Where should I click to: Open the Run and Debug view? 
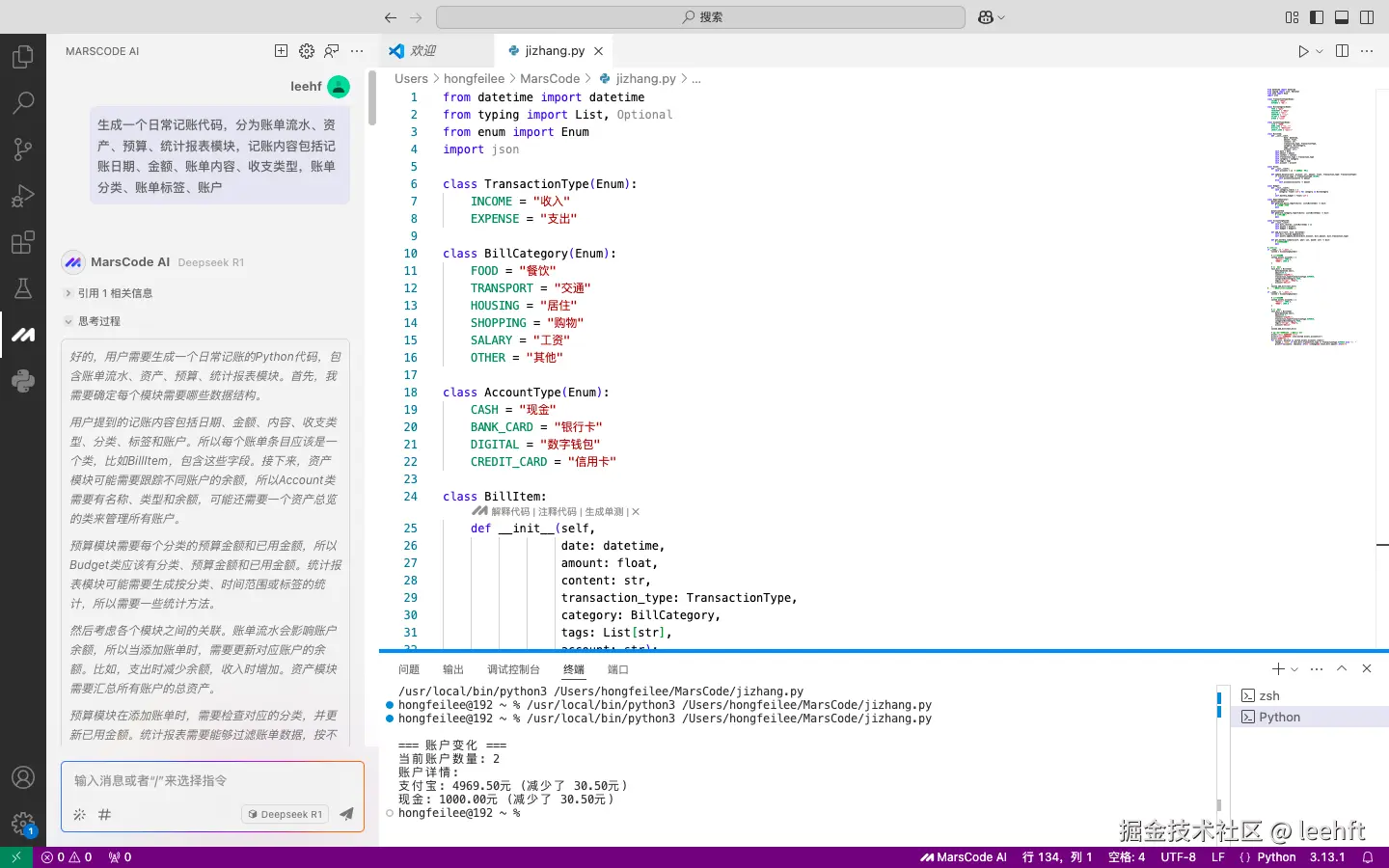pos(23,195)
